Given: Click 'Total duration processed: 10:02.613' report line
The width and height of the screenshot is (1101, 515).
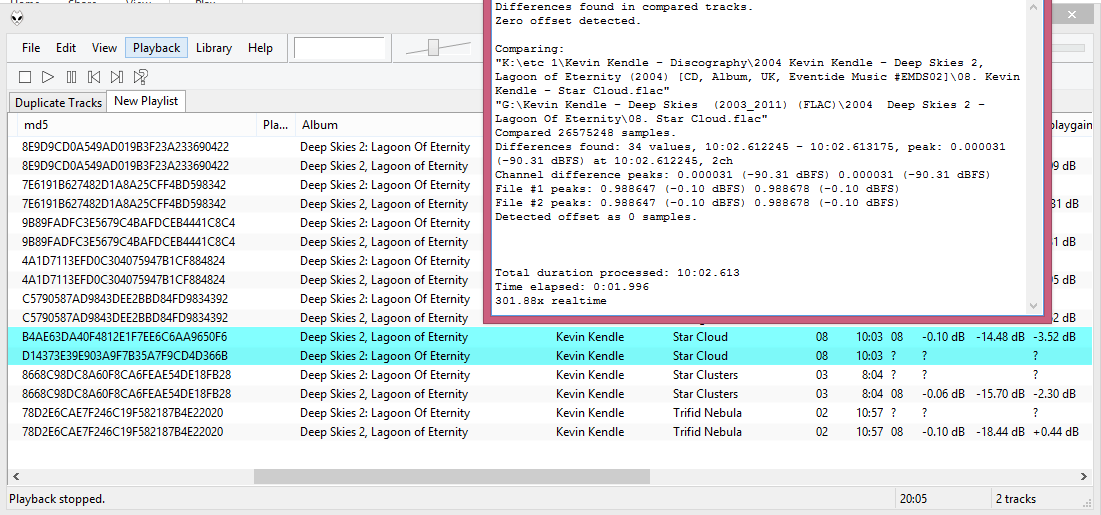Looking at the screenshot, I should [617, 273].
